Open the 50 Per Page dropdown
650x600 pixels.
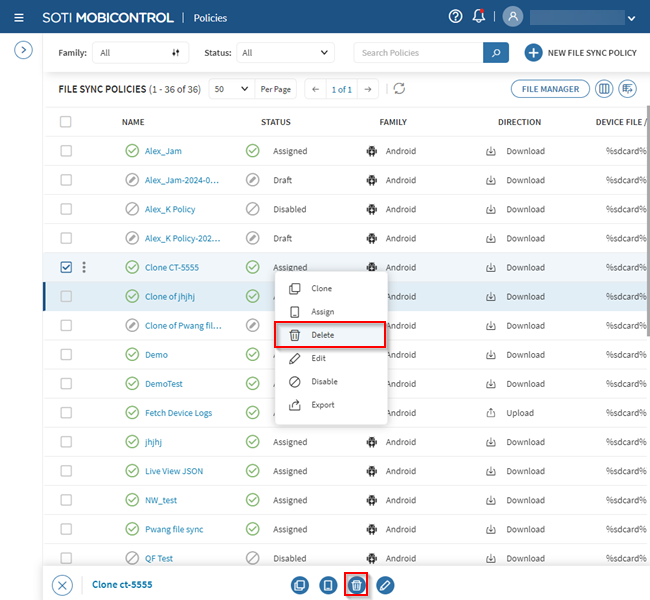(231, 89)
